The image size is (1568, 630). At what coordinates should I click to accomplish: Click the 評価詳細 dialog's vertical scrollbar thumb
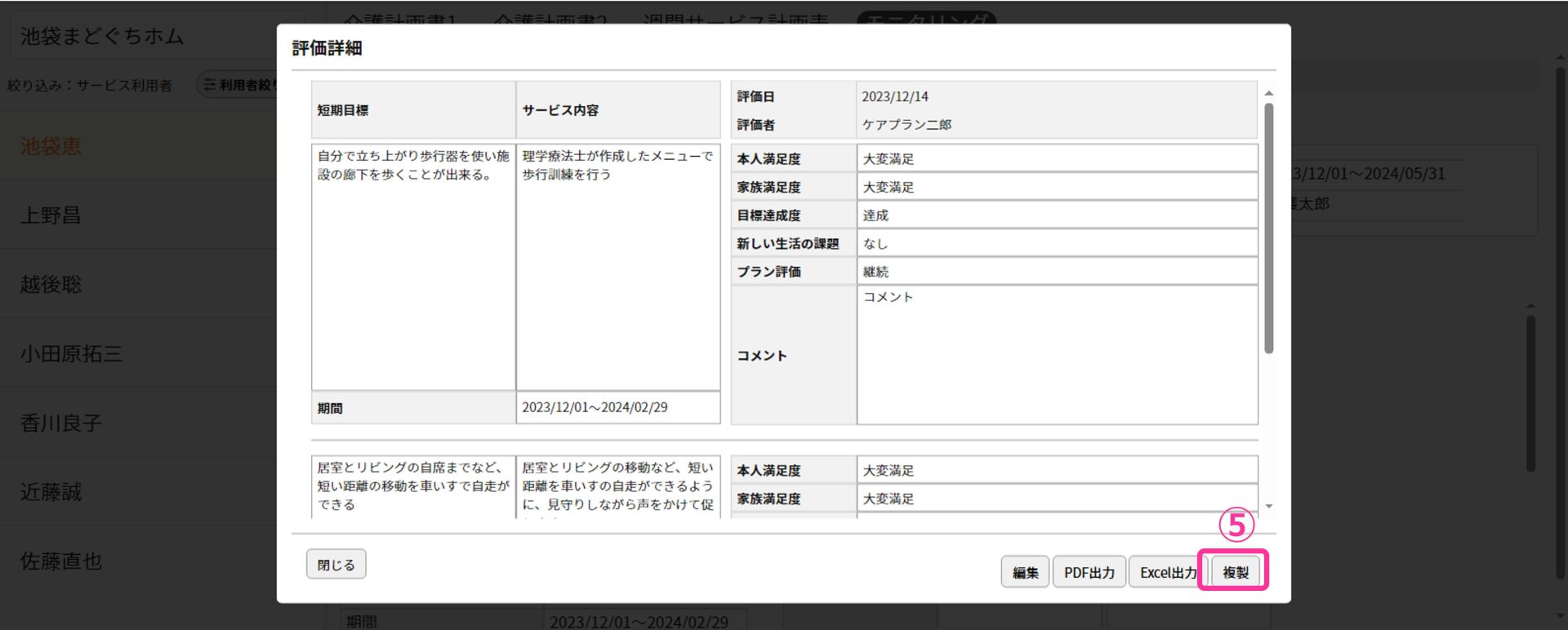pyautogui.click(x=1268, y=228)
